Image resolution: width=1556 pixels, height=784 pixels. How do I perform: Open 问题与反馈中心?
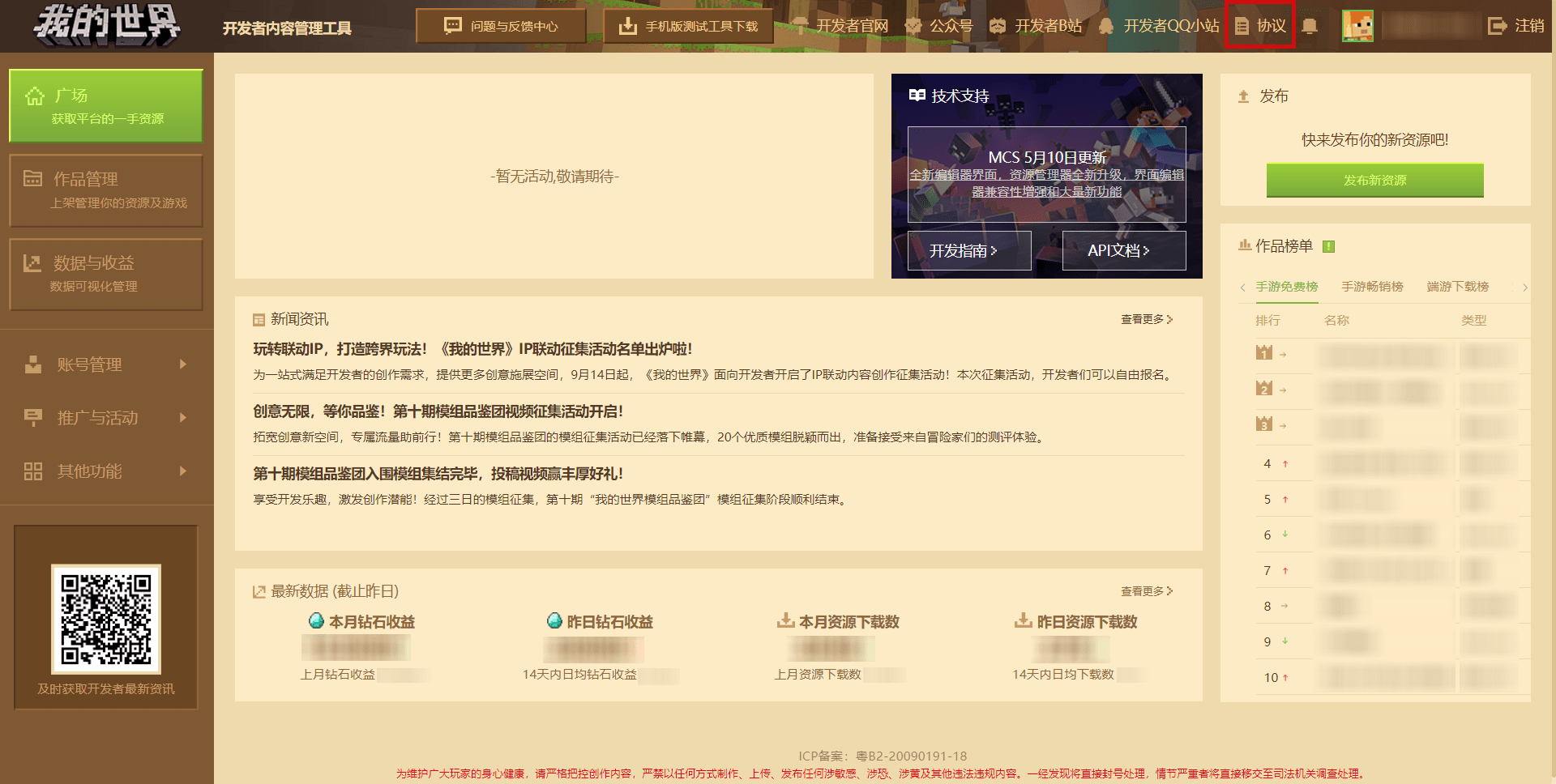coord(501,26)
